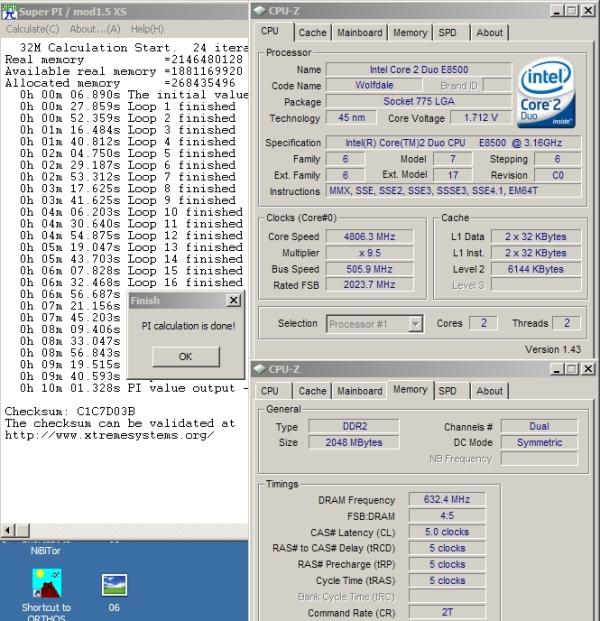Image resolution: width=600 pixels, height=621 pixels.
Task: Click the Channels # value Dual
Action: pos(539,426)
